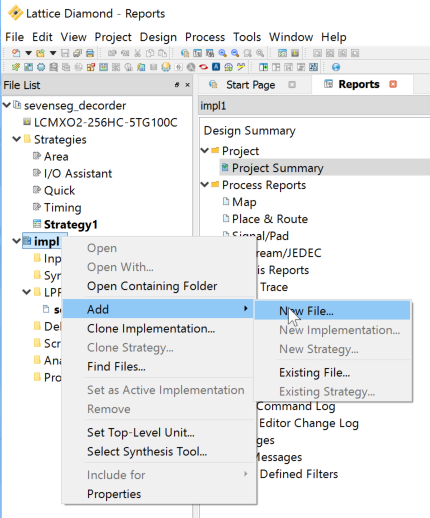430x518 pixels.
Task: Click the grid icon with red square
Action: point(91,67)
